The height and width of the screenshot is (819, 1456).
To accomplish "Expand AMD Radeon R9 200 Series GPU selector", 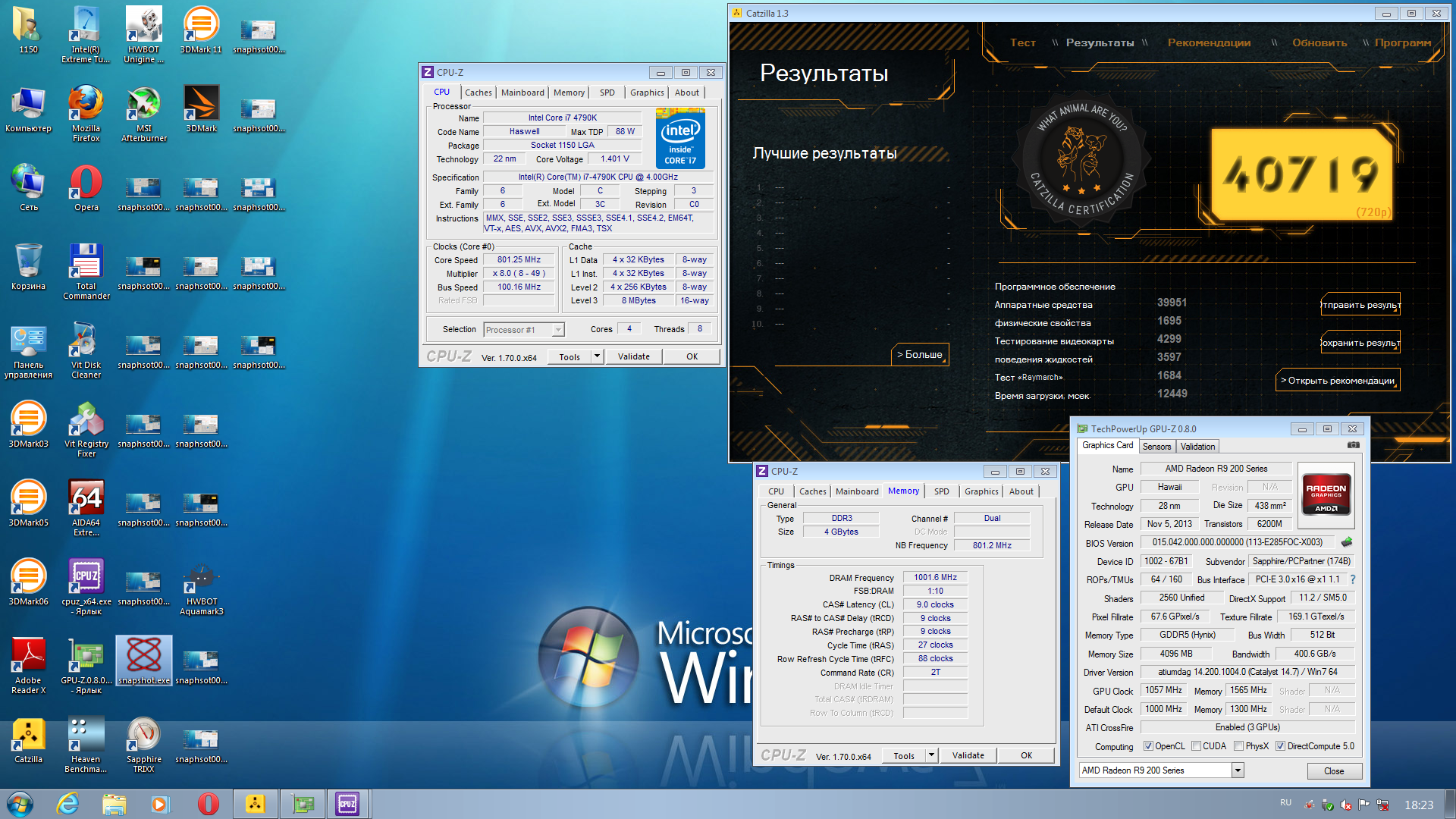I will pyautogui.click(x=1238, y=770).
